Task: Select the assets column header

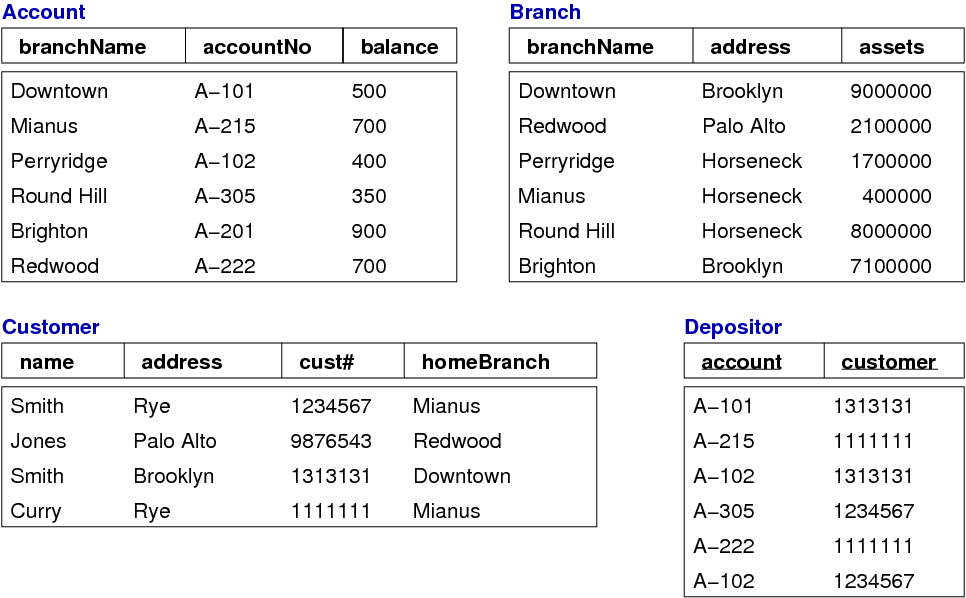Action: 891,47
